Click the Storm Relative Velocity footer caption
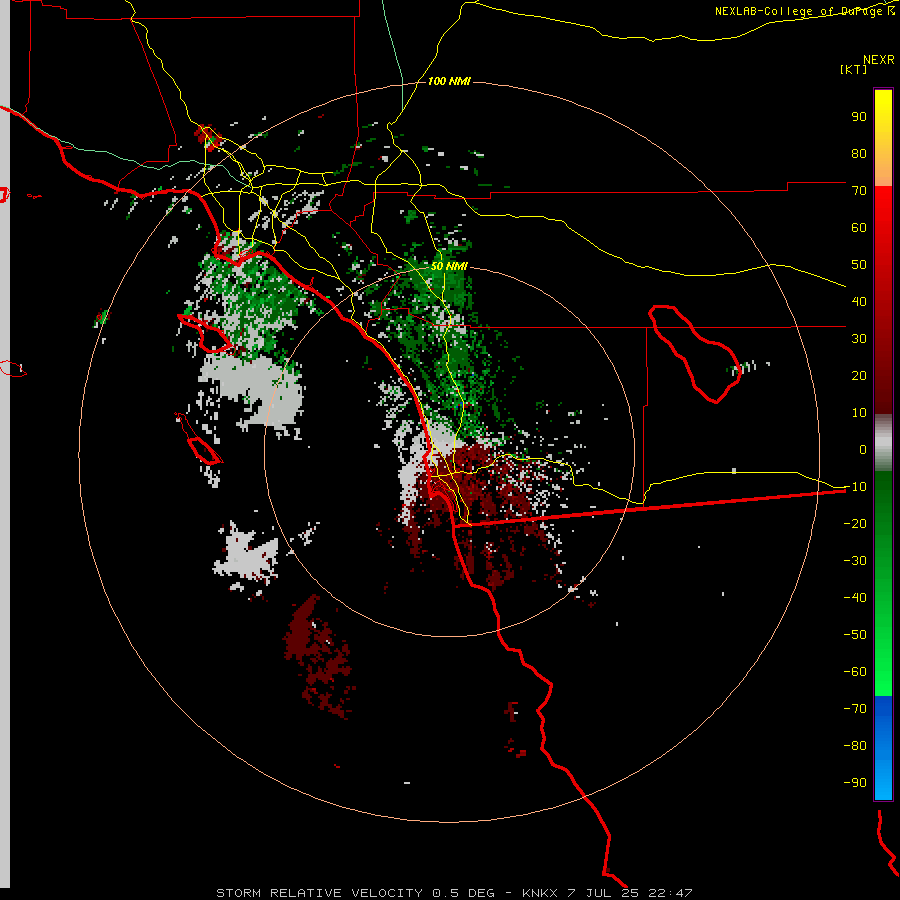Viewport: 900px width, 900px height. coord(454,893)
